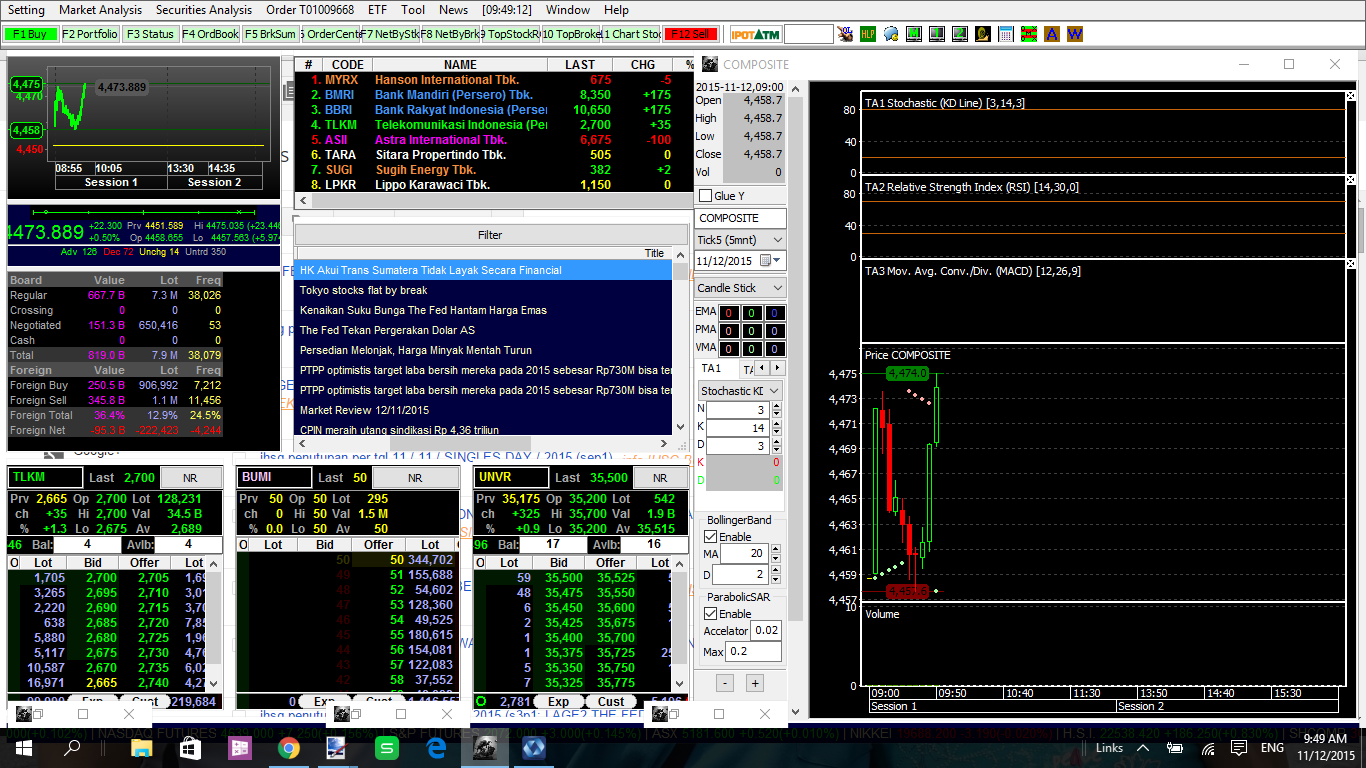Open the Candle Stick chart type dropdown
This screenshot has height=768, width=1366.
[740, 288]
